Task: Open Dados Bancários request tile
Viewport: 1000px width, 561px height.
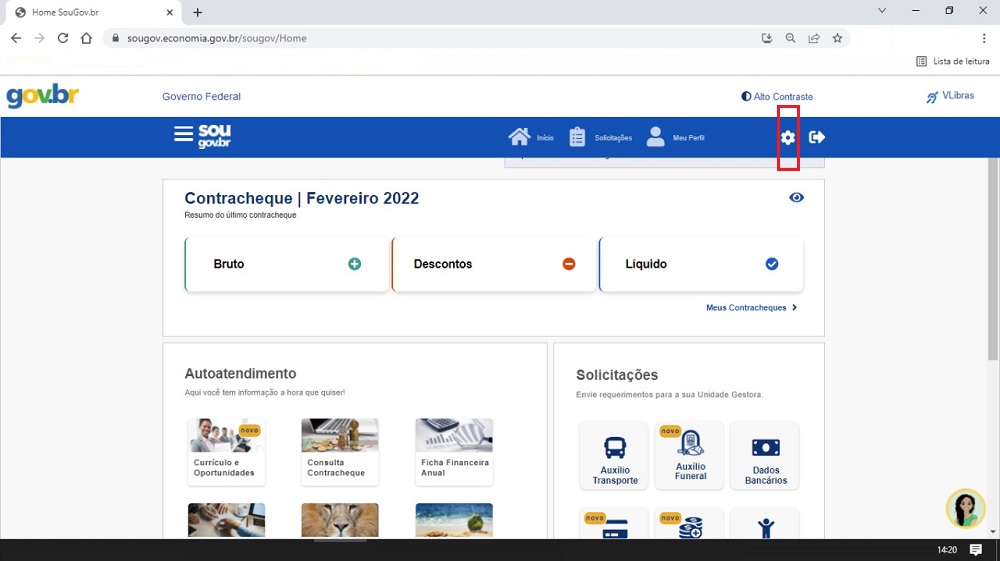Action: pyautogui.click(x=765, y=456)
